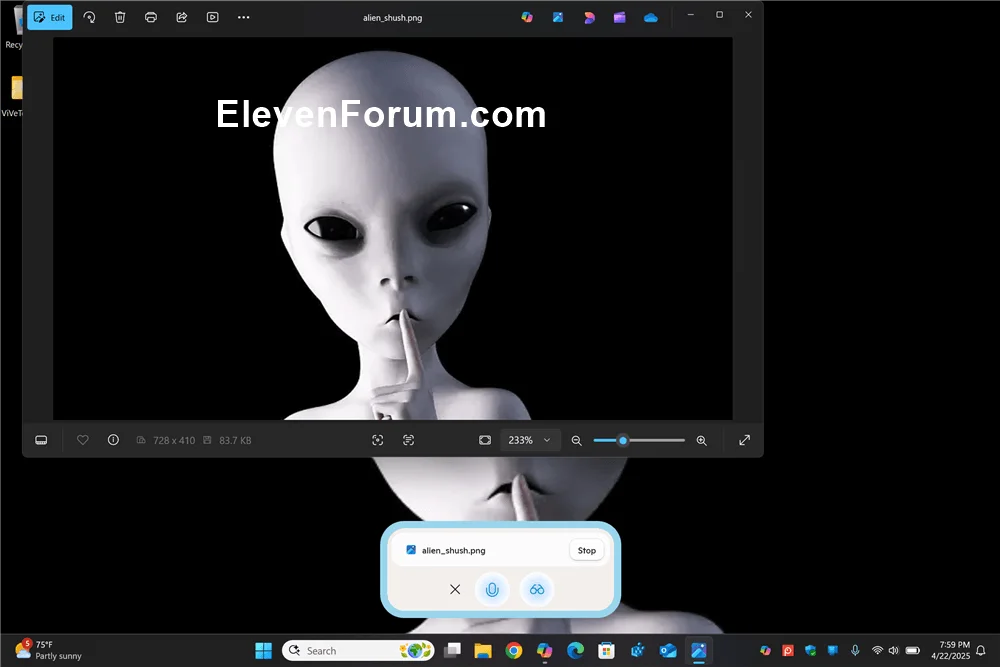Image resolution: width=1000 pixels, height=667 pixels.
Task: Close the Copilot sharing panel with X
Action: [x=455, y=589]
